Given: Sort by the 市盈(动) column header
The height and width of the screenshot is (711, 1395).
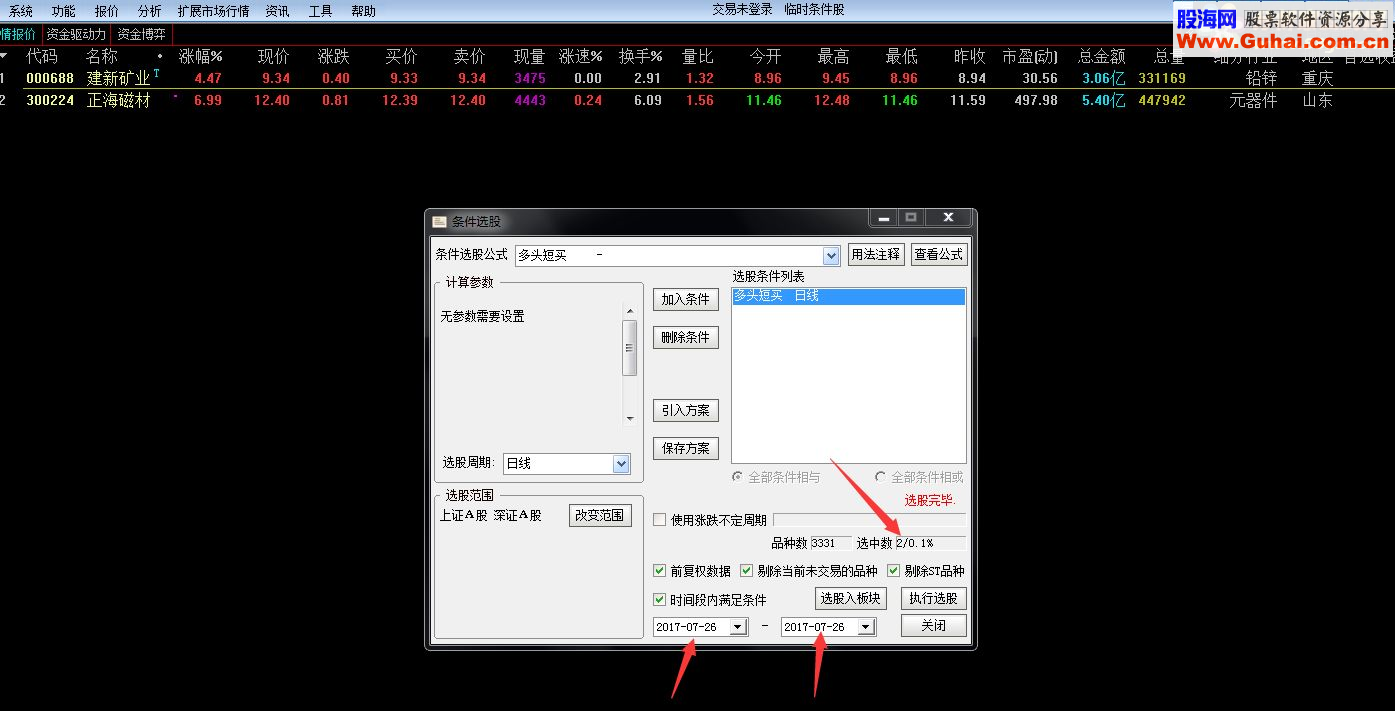Looking at the screenshot, I should pos(1029,57).
